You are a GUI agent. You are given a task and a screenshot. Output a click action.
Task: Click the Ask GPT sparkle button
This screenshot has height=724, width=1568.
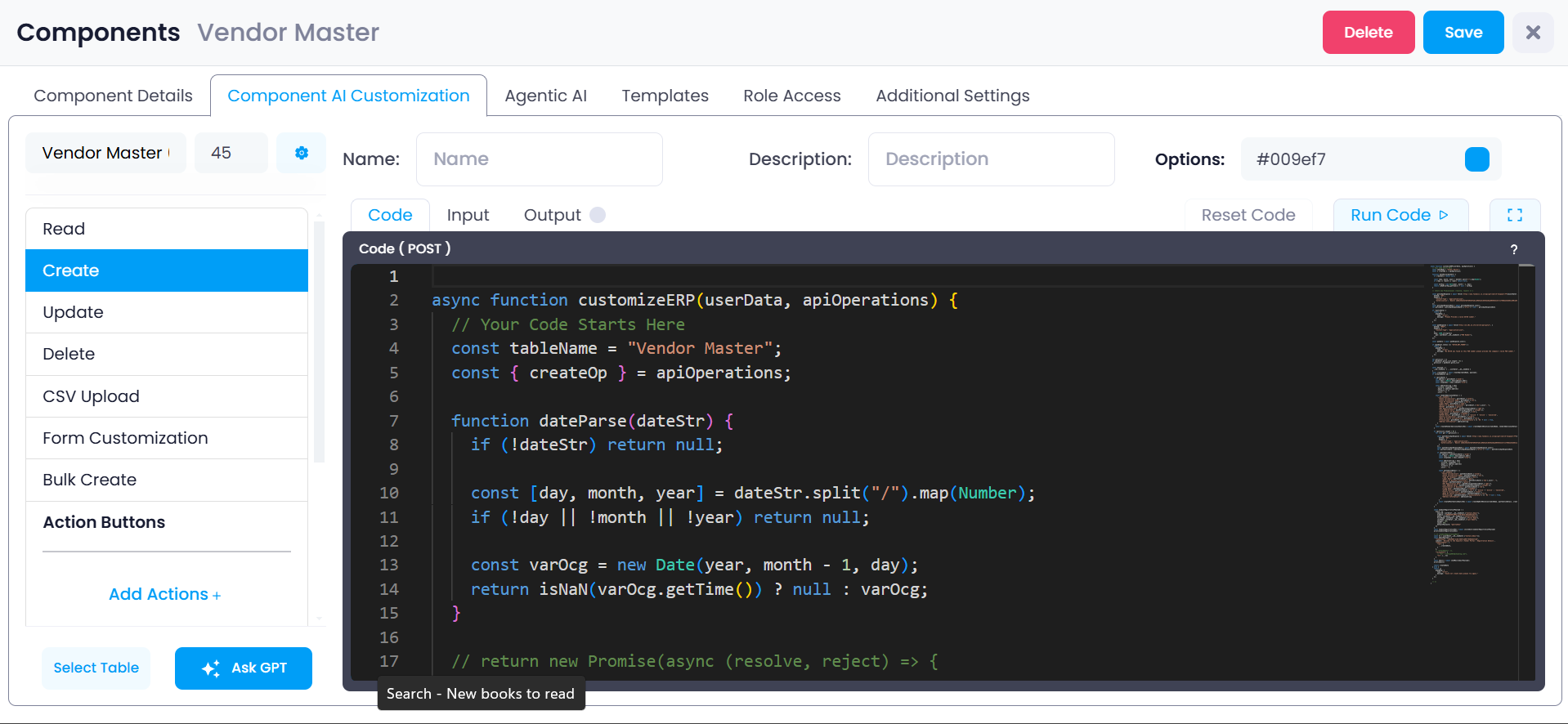(244, 668)
